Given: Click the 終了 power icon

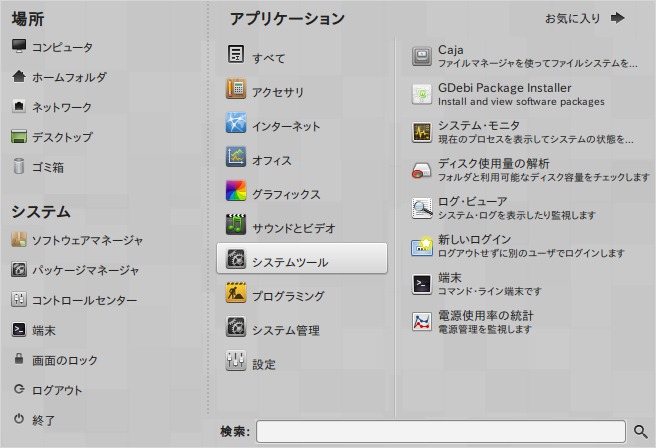Looking at the screenshot, I should tap(19, 419).
